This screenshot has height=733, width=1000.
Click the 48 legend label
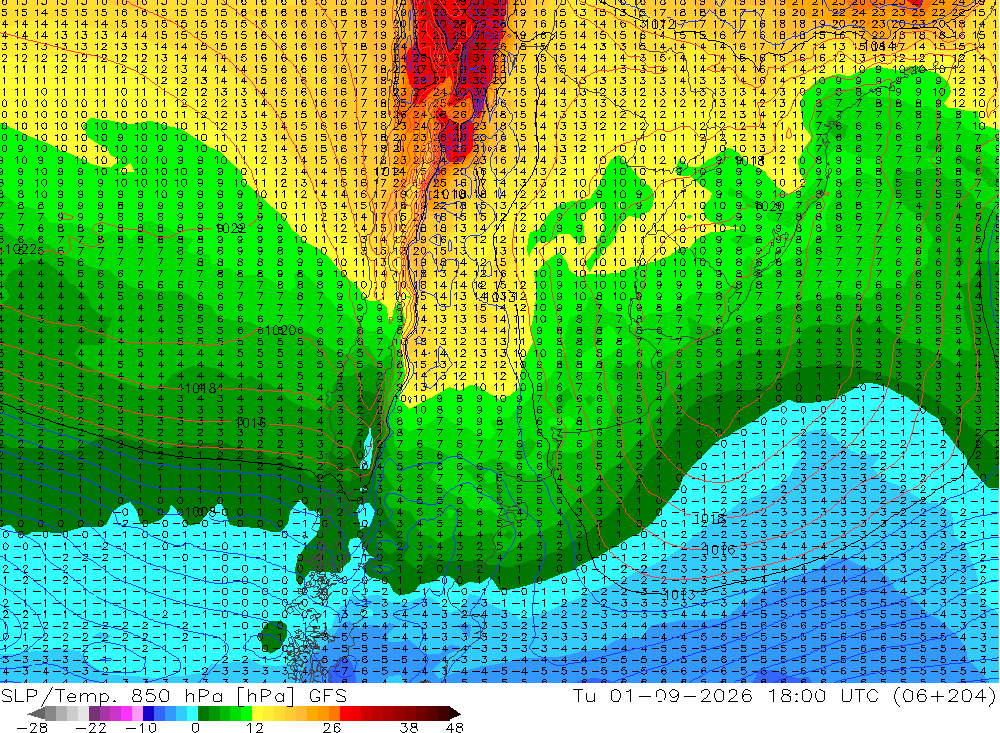pyautogui.click(x=454, y=727)
